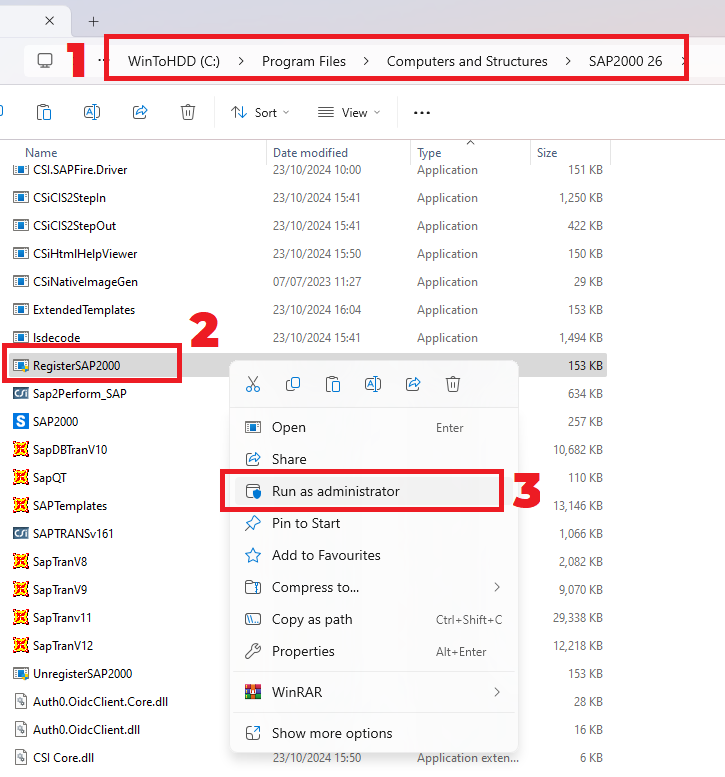Select the CSiHtmlHelpViewer file
Viewport: 725px width, 777px height.
tap(85, 254)
